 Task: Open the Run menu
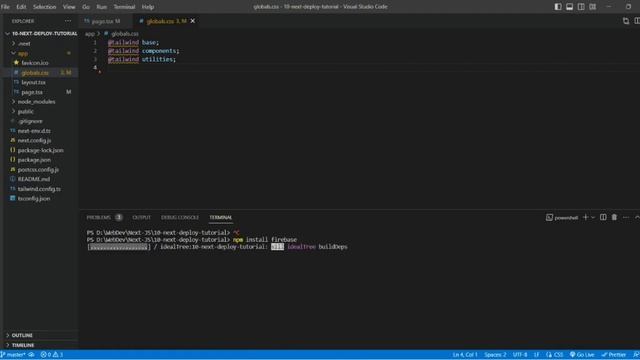point(102,7)
